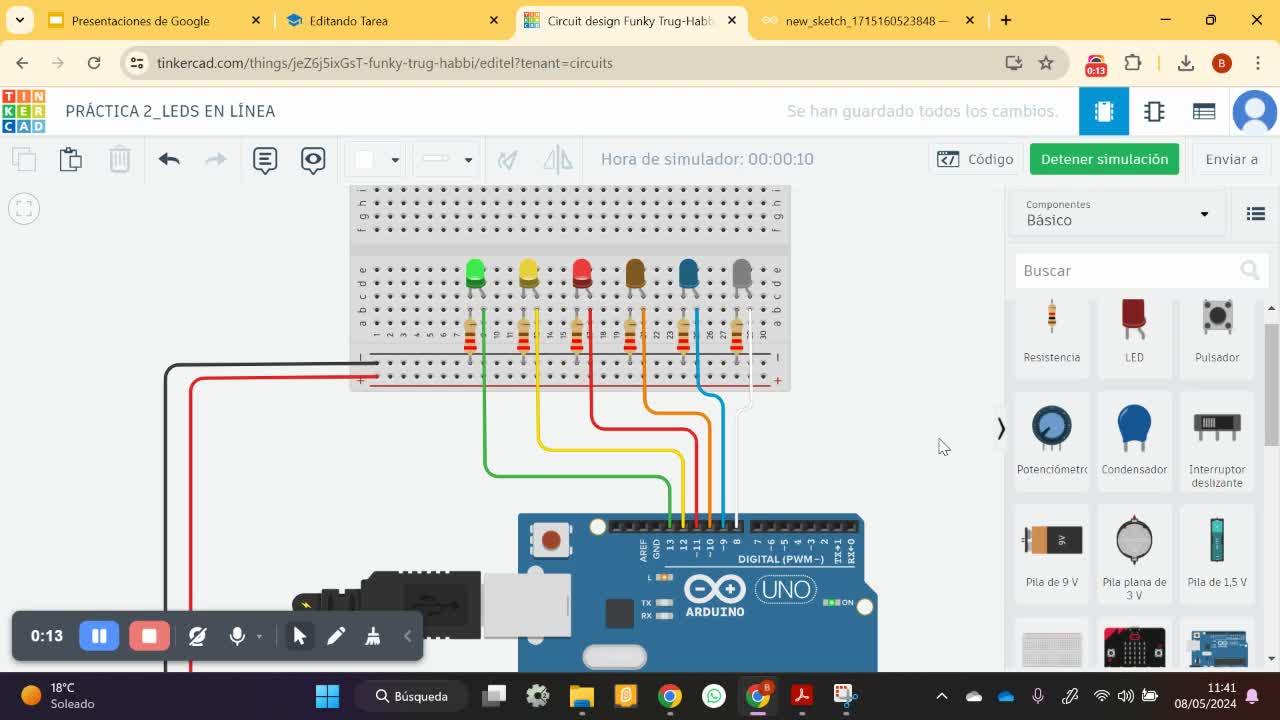Pause the screen recording

point(99,635)
